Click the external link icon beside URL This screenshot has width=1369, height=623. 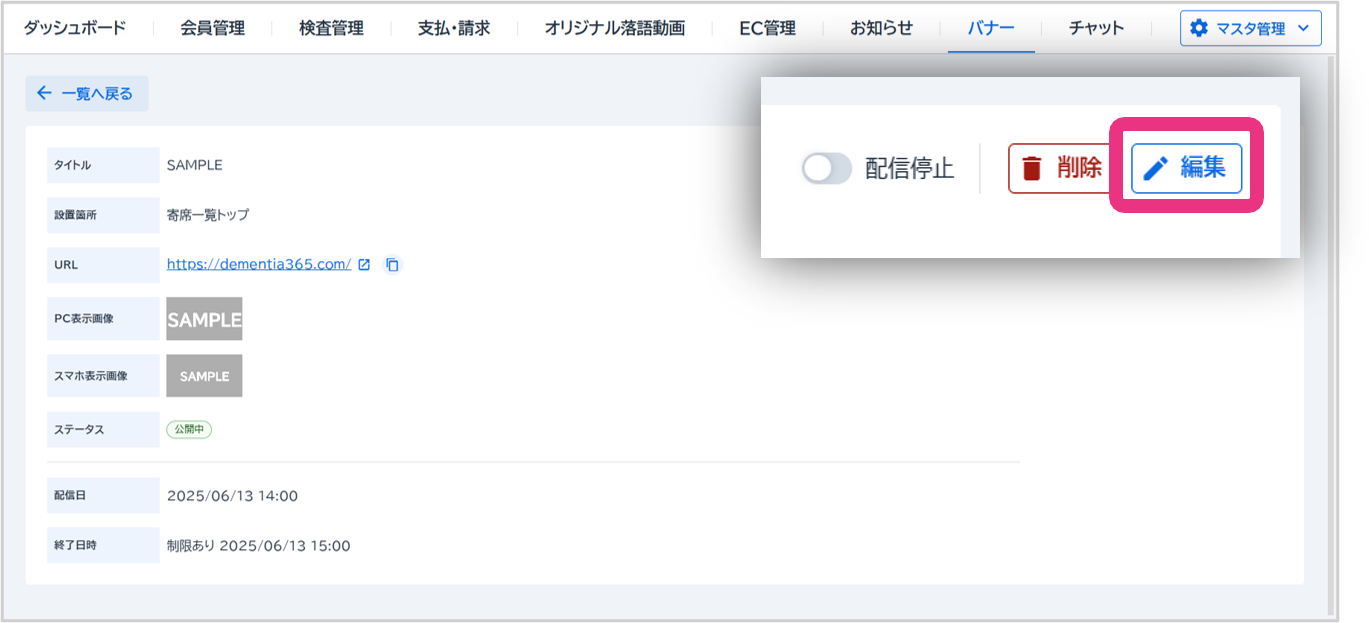(364, 265)
